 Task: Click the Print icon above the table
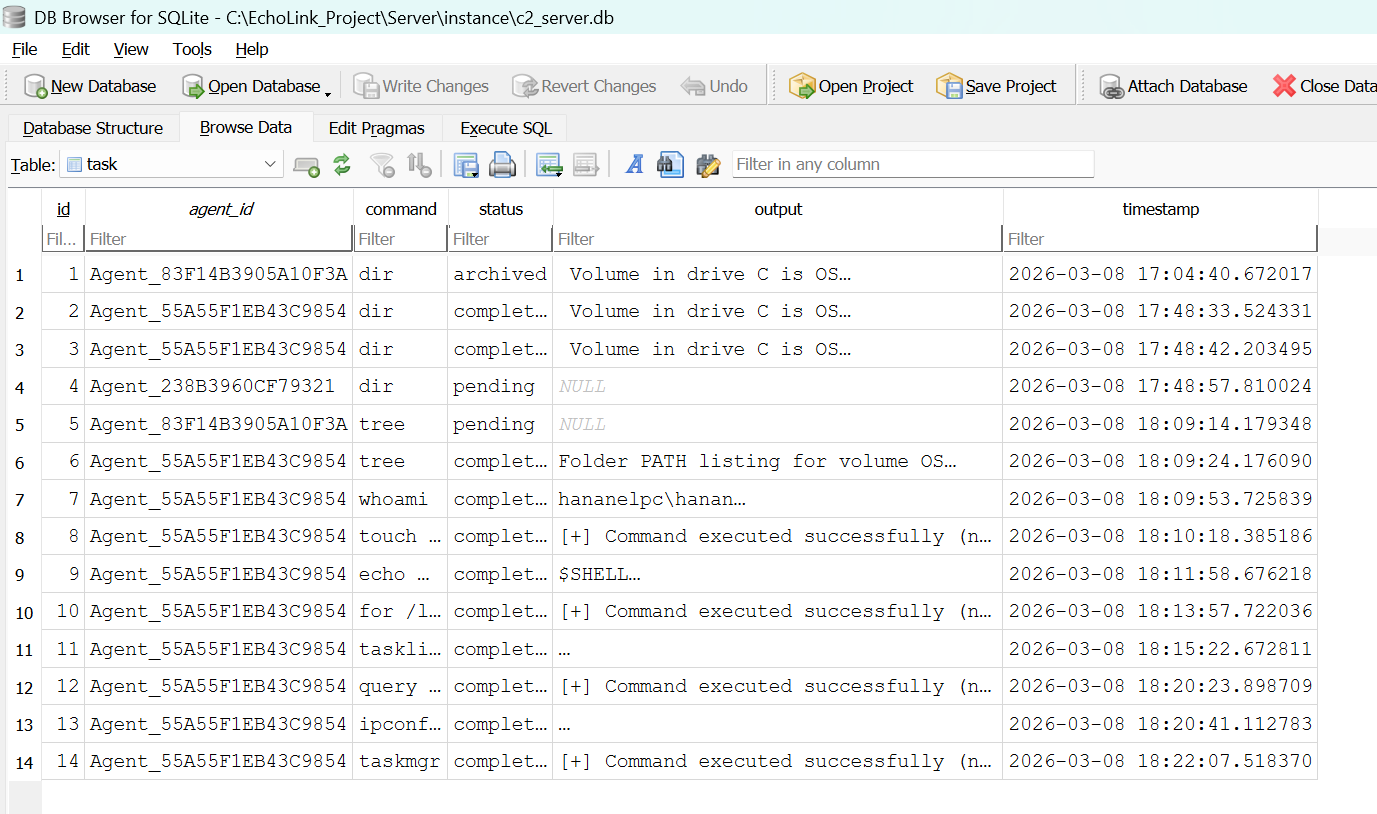502,164
